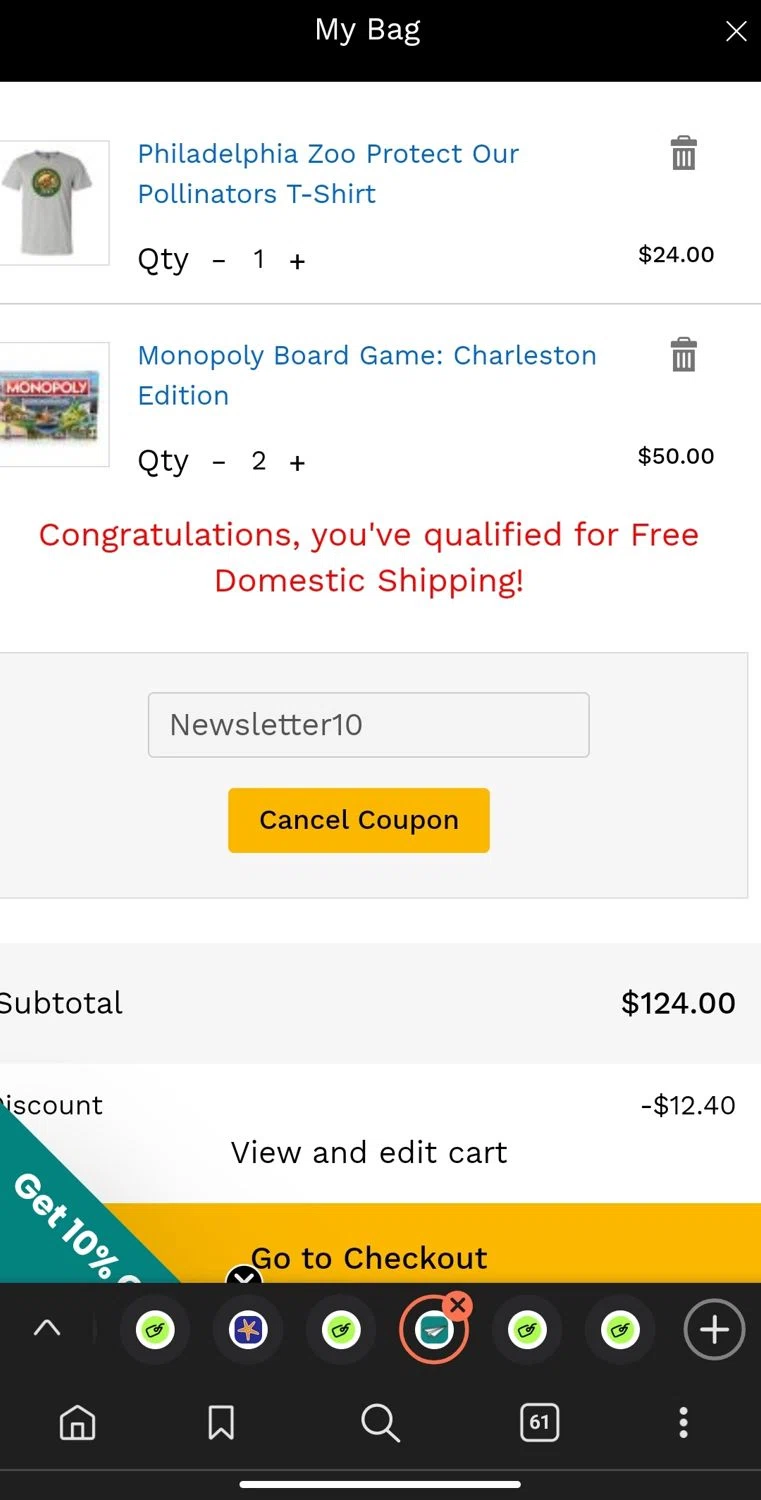Delete Philadelphia Zoo T-Shirt from bag

pyautogui.click(x=683, y=154)
